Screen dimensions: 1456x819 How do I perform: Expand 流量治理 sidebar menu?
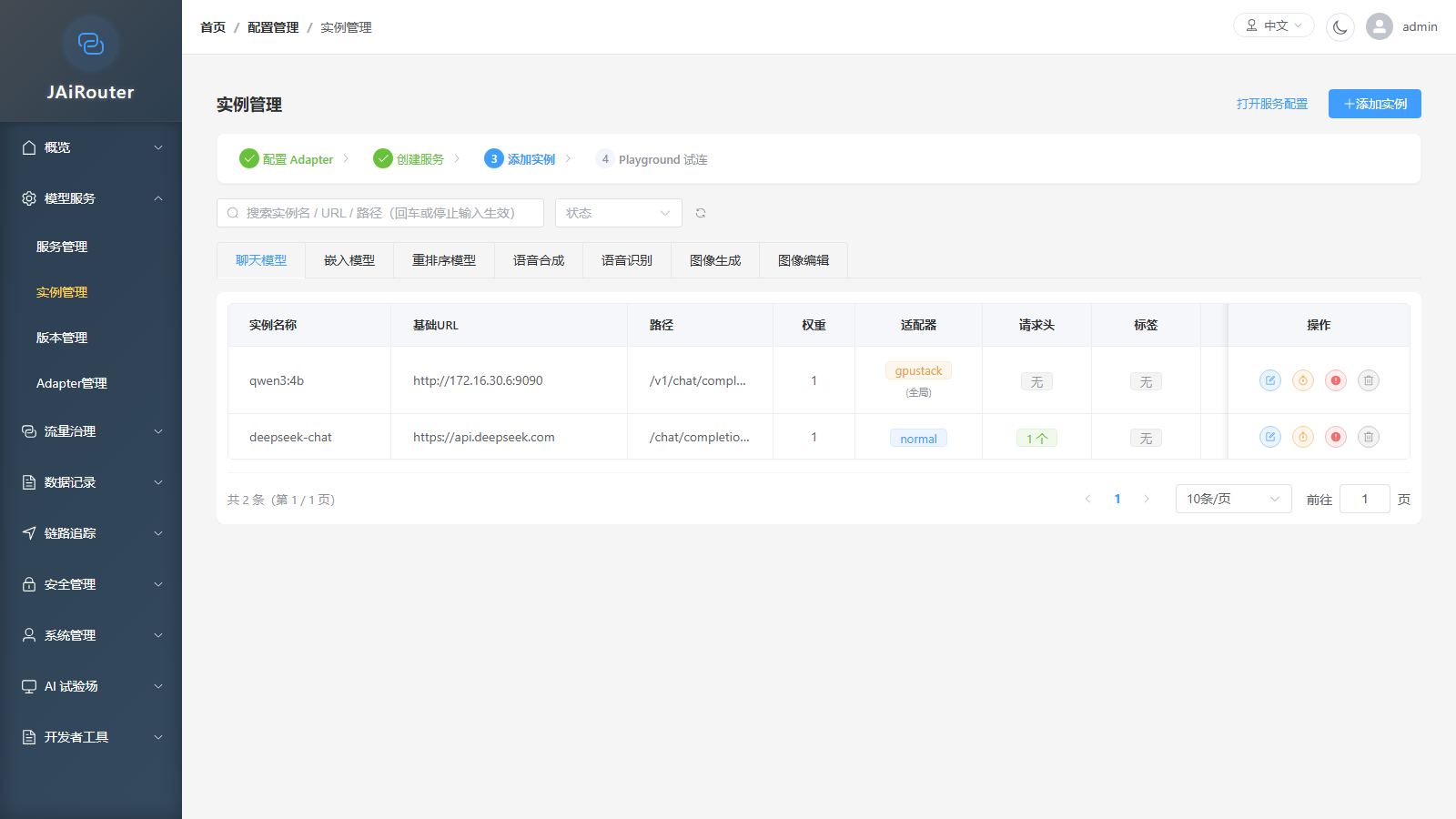(91, 431)
